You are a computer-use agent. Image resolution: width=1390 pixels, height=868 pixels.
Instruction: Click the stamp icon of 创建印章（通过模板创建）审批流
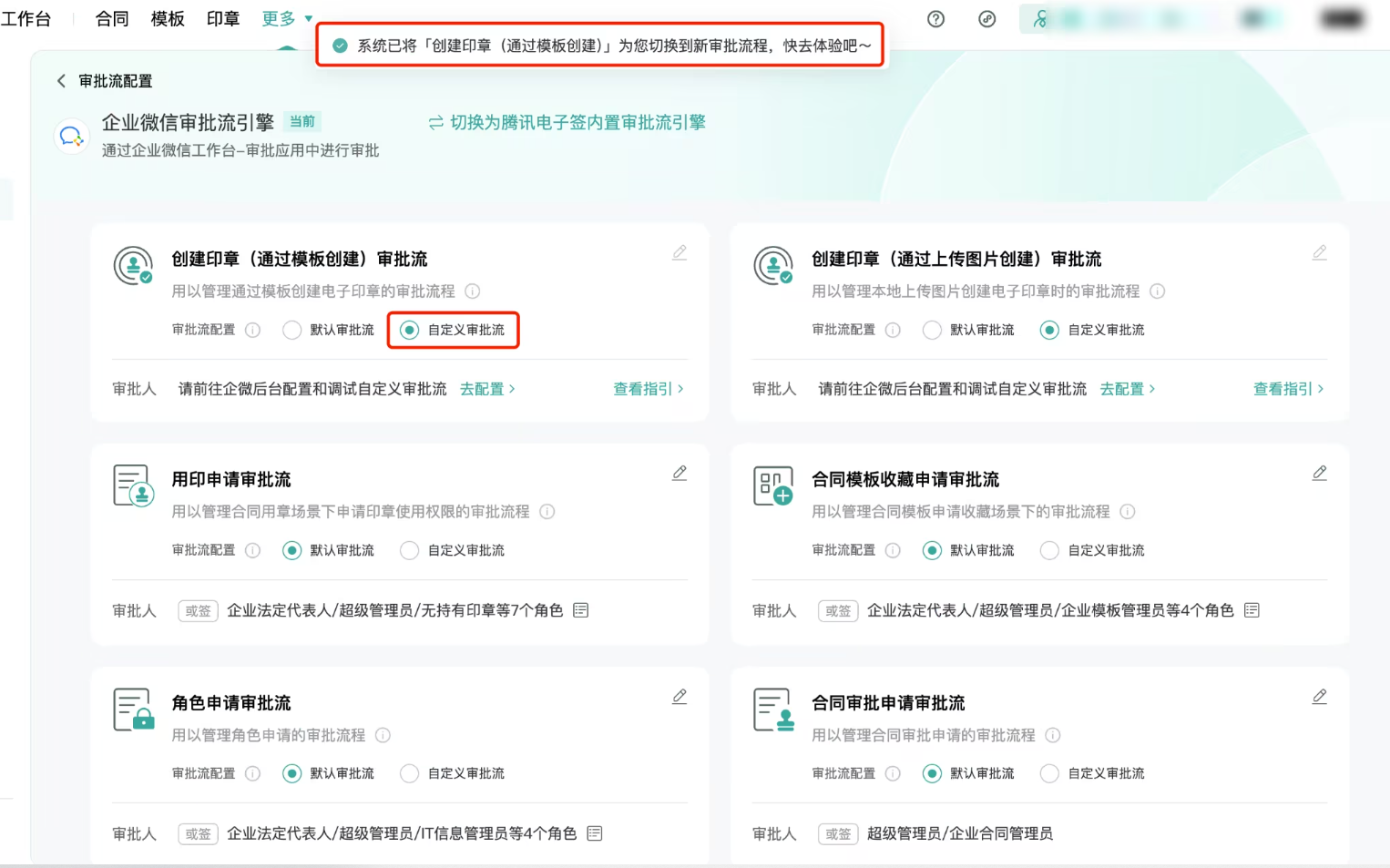pos(133,266)
